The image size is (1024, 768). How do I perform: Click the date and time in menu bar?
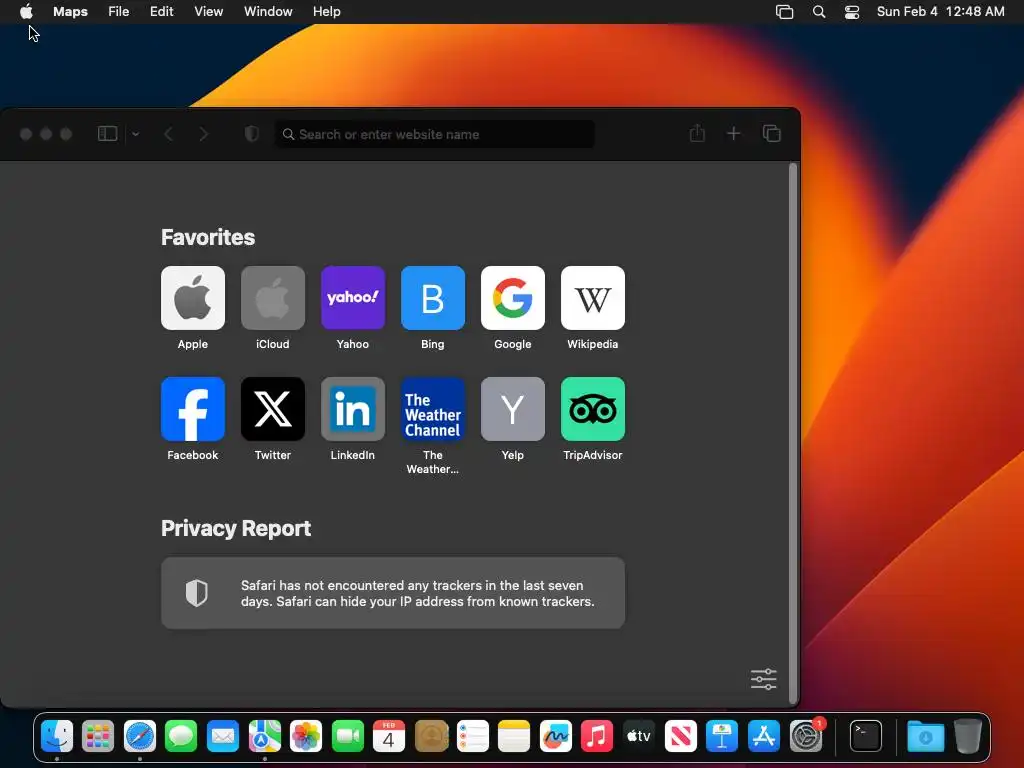pos(940,11)
